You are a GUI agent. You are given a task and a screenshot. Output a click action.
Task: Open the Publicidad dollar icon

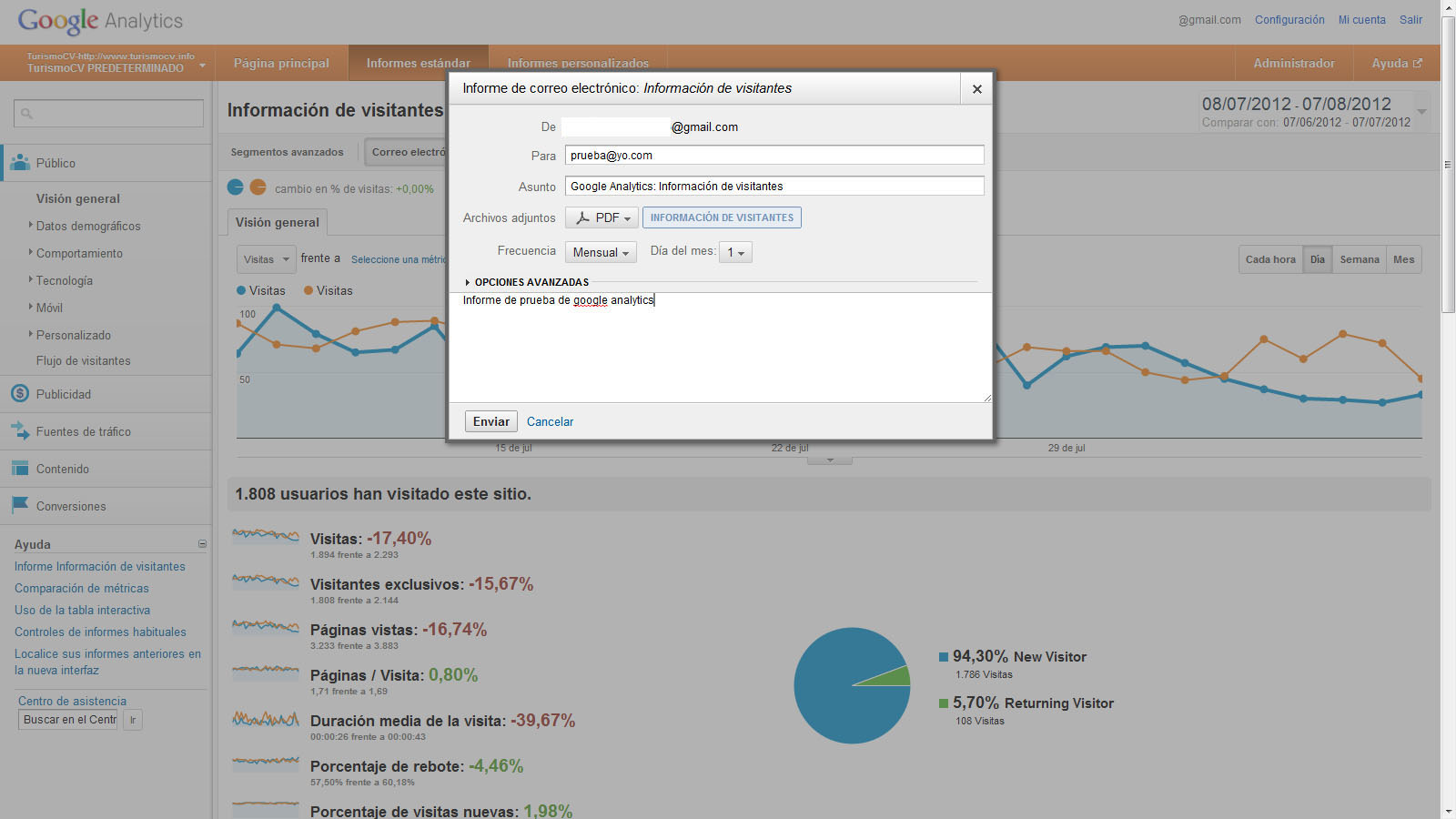pos(20,394)
